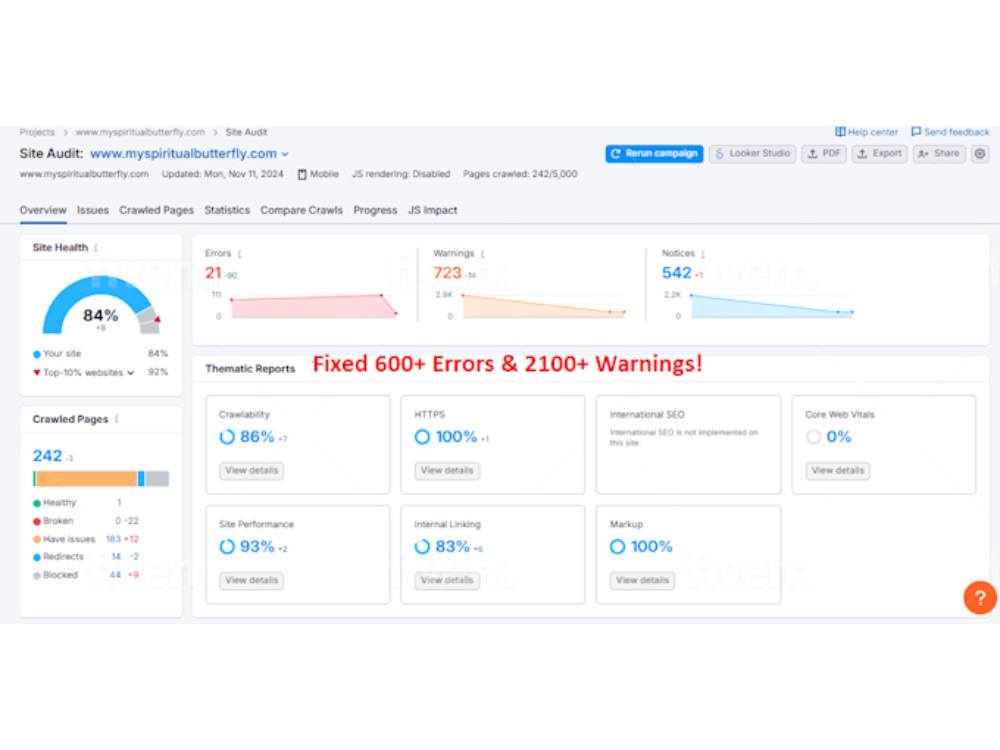1000x750 pixels.
Task: Click the Errors trend chart
Action: (313, 306)
